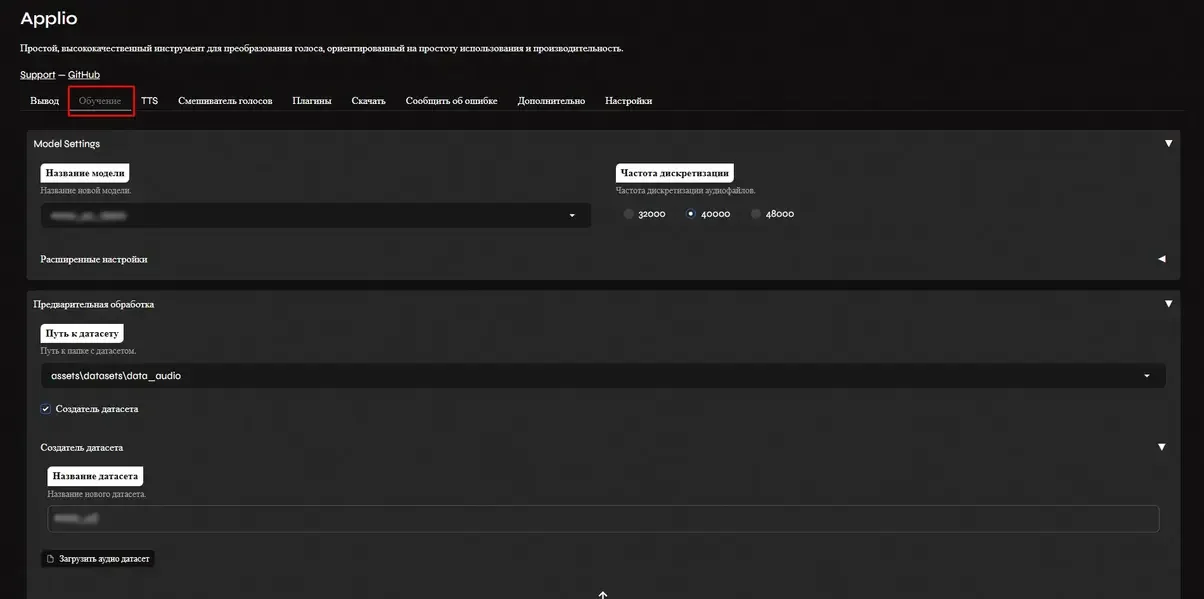Open the Вывод tab

tap(44, 101)
